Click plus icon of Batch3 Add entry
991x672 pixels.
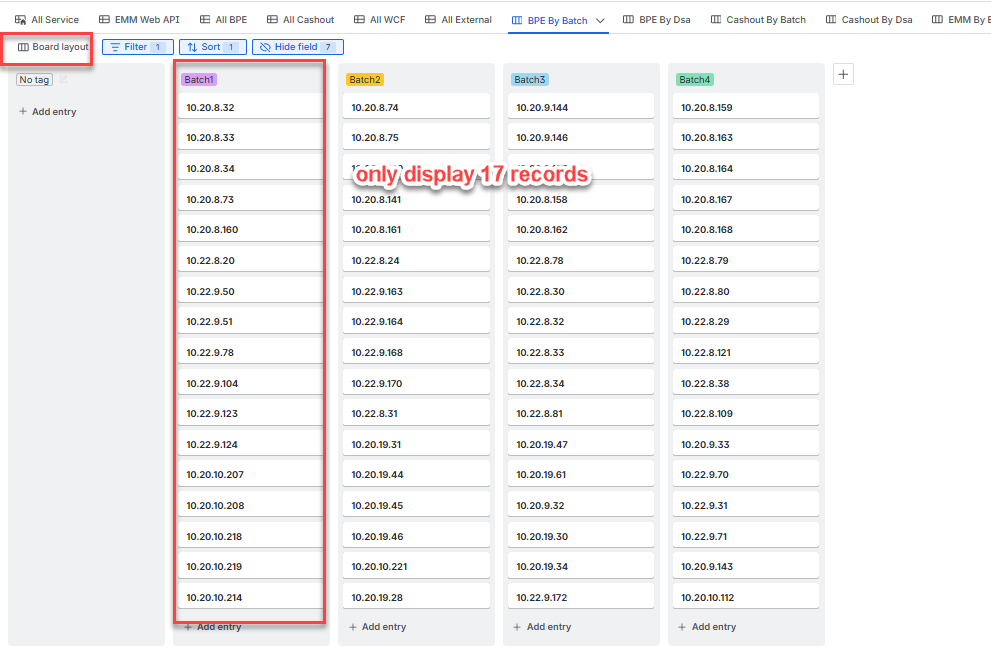point(517,627)
